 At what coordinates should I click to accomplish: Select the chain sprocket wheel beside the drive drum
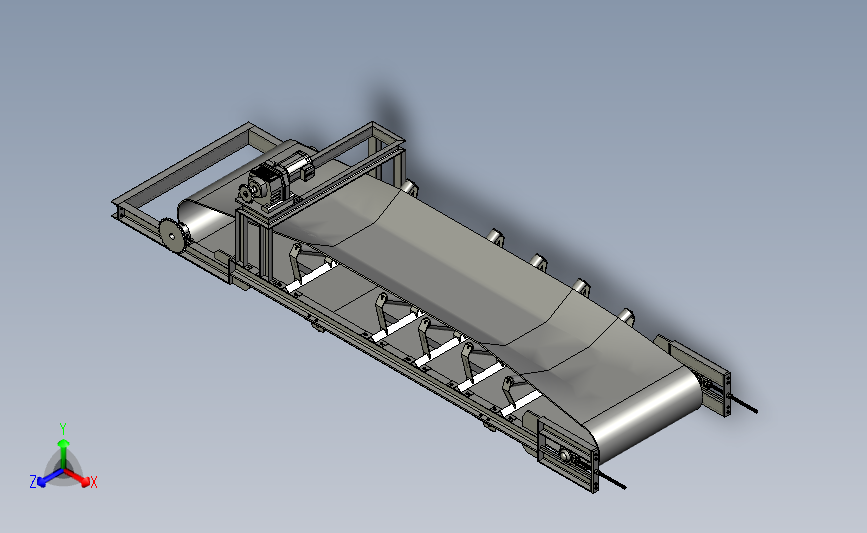pyautogui.click(x=173, y=237)
